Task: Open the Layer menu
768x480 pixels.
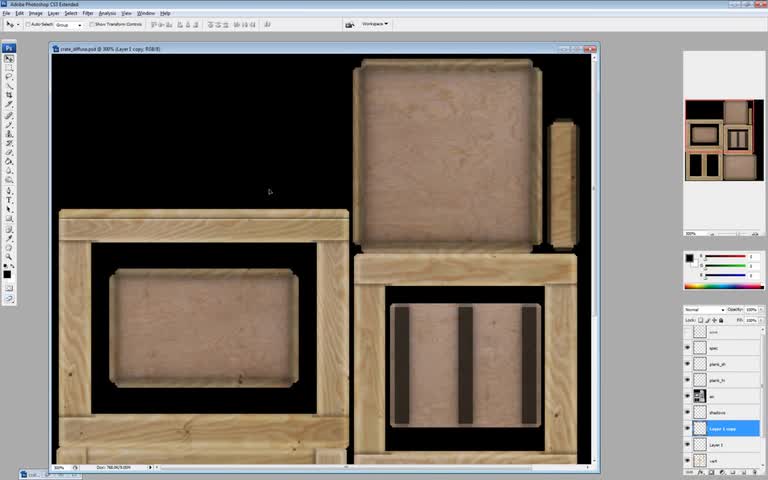Action: (x=53, y=14)
